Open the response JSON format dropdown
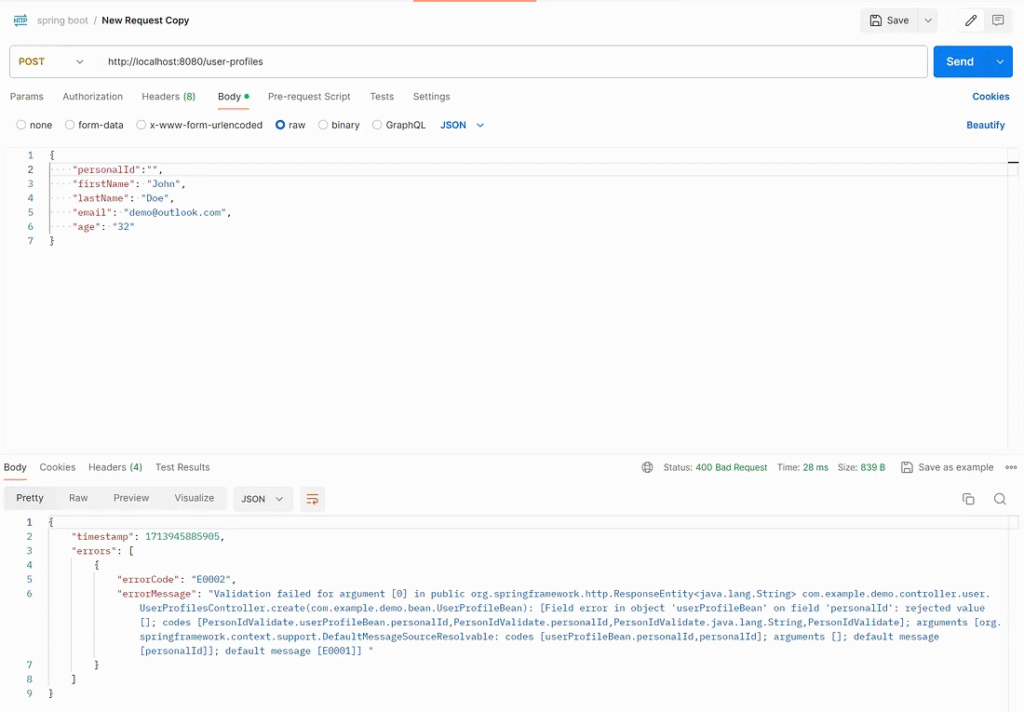 pyautogui.click(x=263, y=499)
